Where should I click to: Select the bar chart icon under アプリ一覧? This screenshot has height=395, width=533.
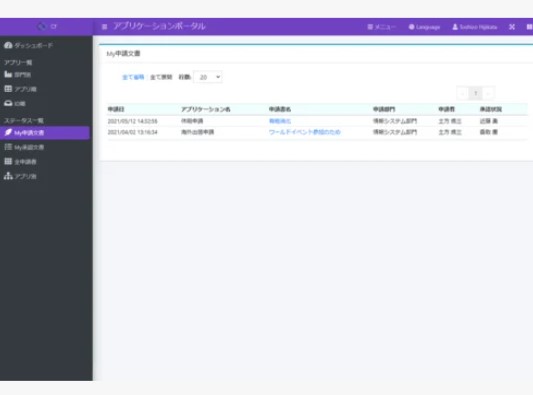click(8, 74)
